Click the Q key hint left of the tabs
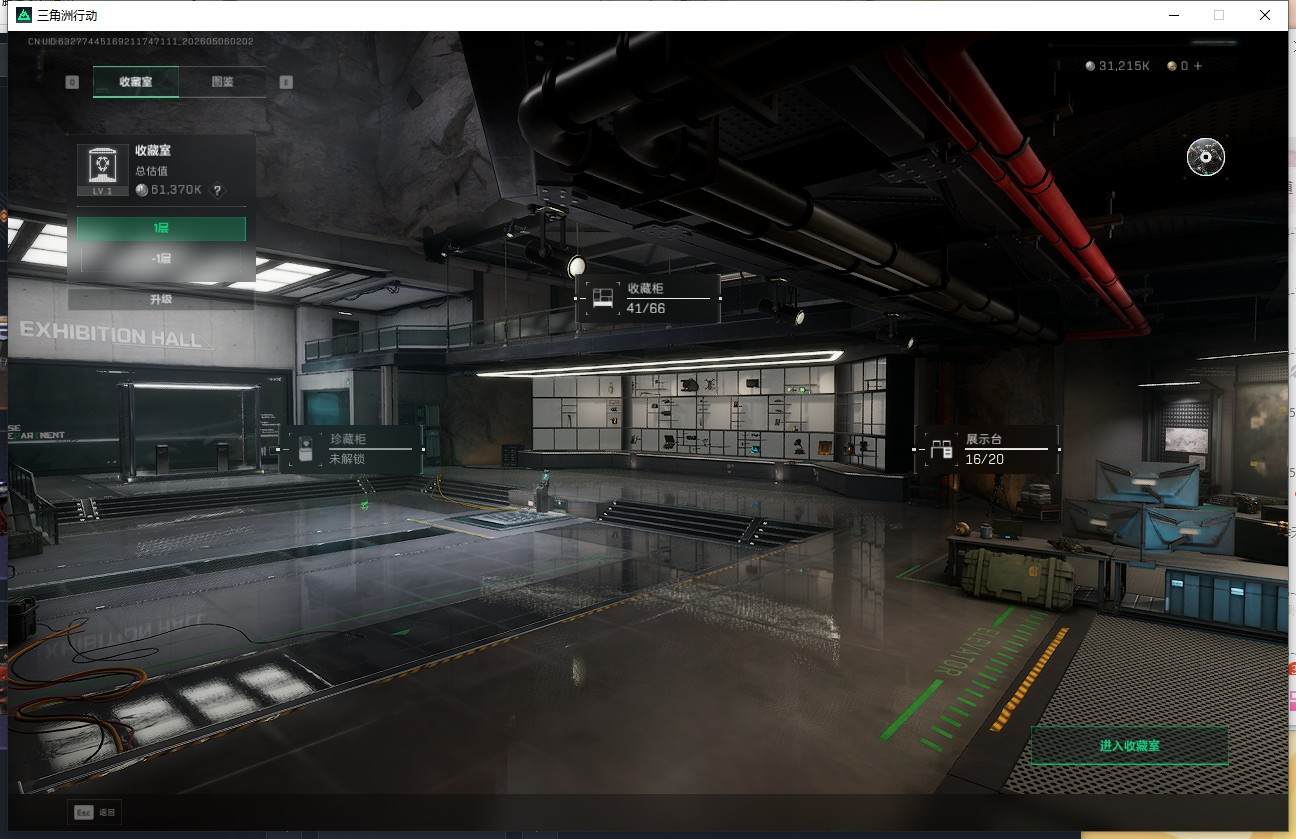This screenshot has width=1296, height=839. click(72, 82)
